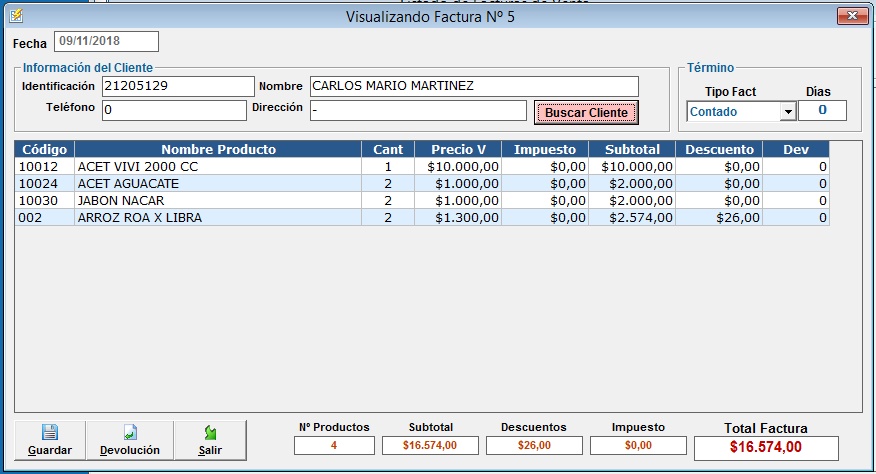Select the ARROZ ROA X LIBRA row

click(x=218, y=217)
